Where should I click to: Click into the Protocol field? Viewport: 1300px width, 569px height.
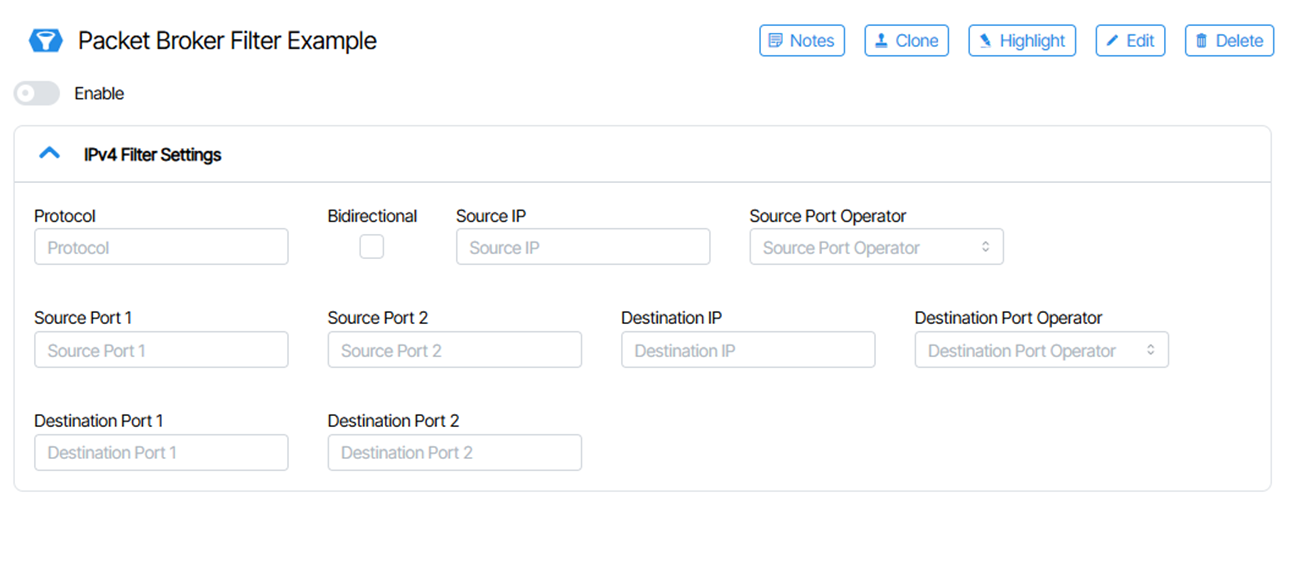pyautogui.click(x=161, y=248)
